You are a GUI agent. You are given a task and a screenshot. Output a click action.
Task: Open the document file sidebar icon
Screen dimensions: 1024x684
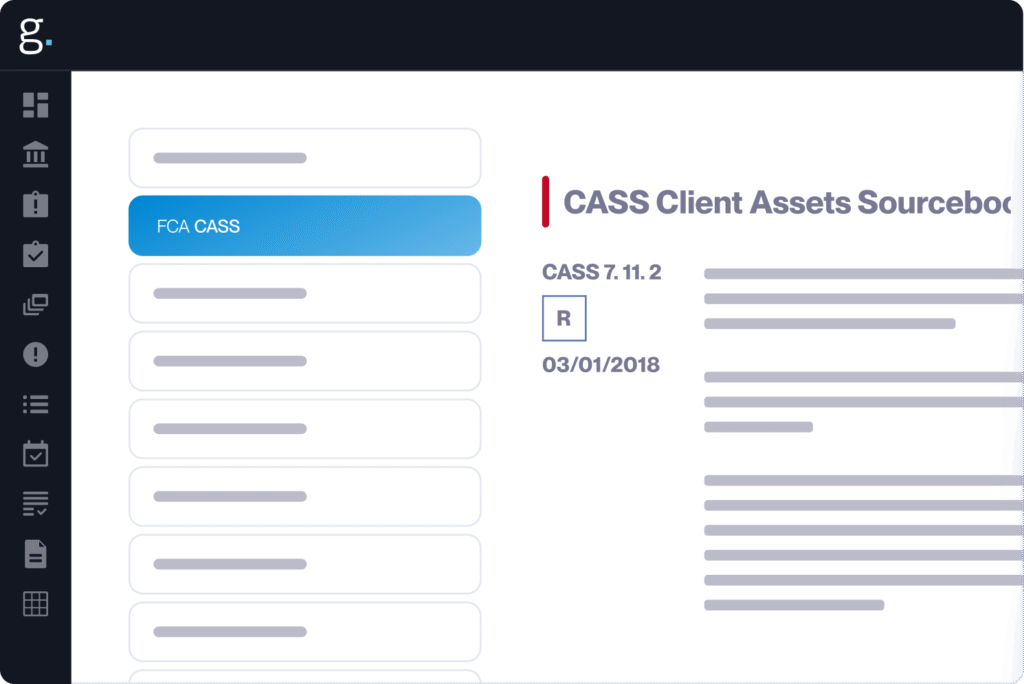coord(36,554)
